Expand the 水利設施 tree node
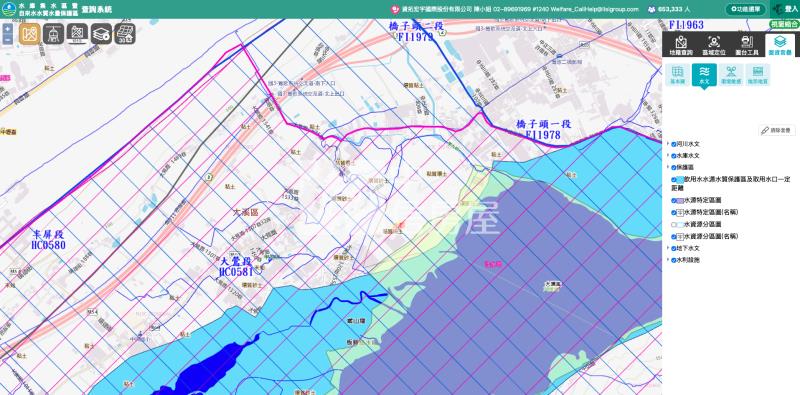Viewport: 800px width, 395px height. pos(668,260)
